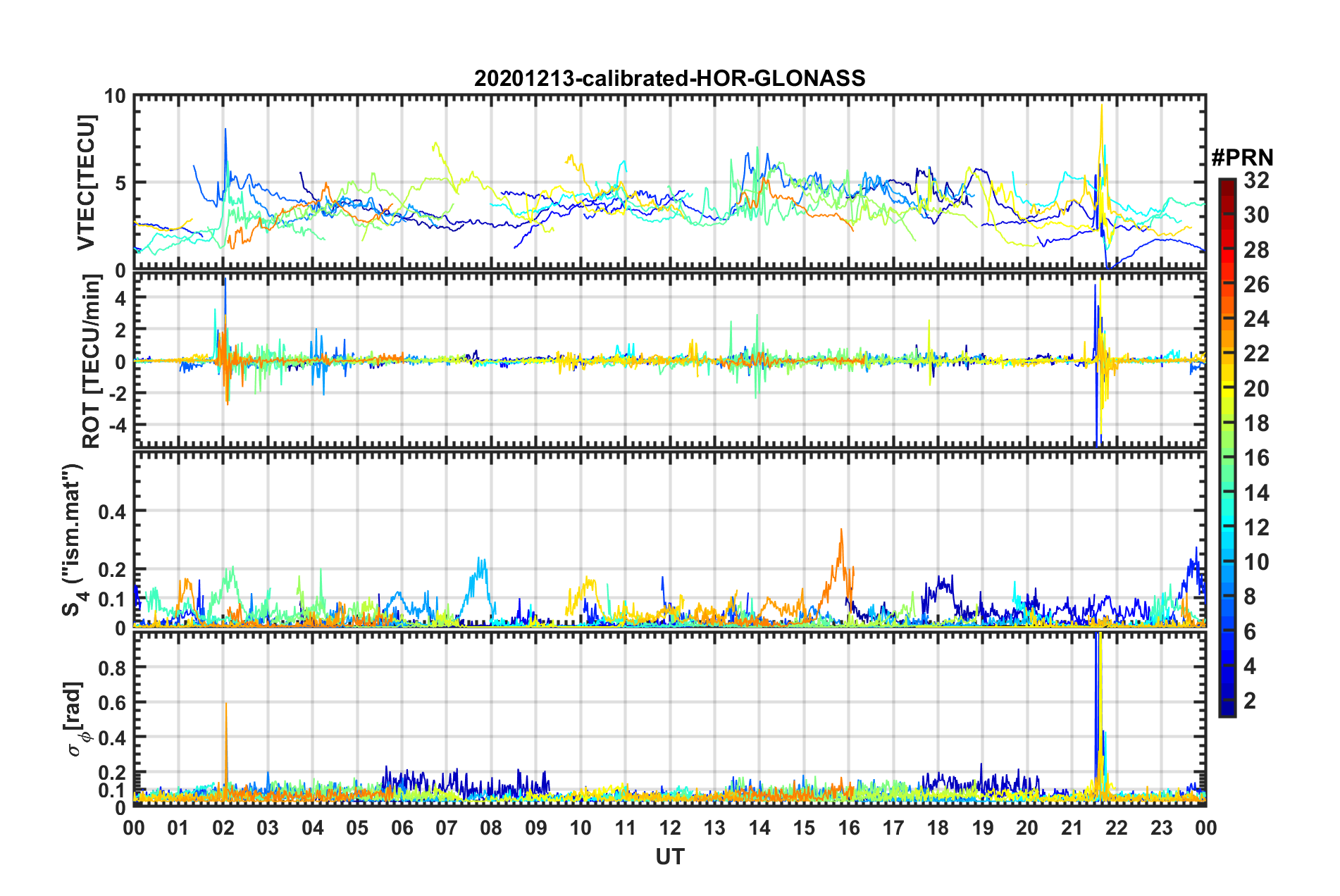Click ROT y-axis tick label -4
Viewport: 1340px width, 896px height.
point(117,425)
